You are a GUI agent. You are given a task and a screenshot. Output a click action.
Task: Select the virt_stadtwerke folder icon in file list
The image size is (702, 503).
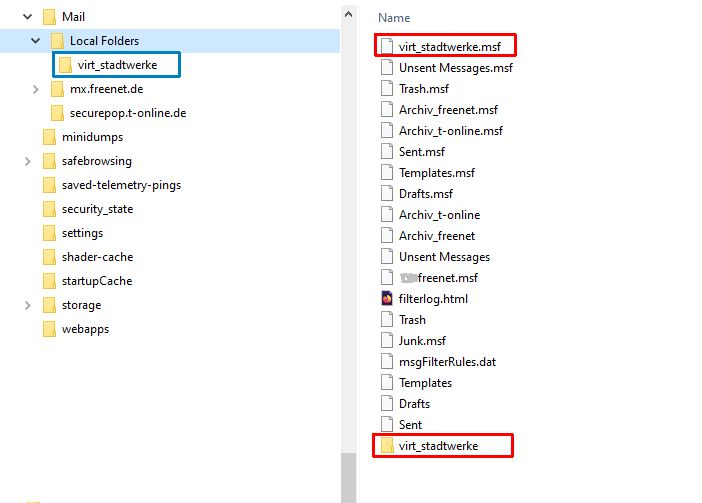point(388,446)
